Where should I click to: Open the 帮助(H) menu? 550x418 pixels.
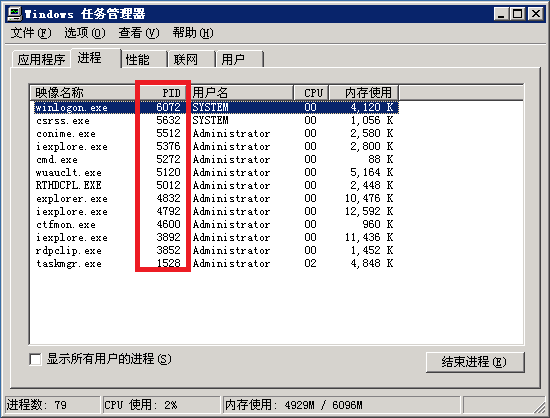pyautogui.click(x=193, y=33)
